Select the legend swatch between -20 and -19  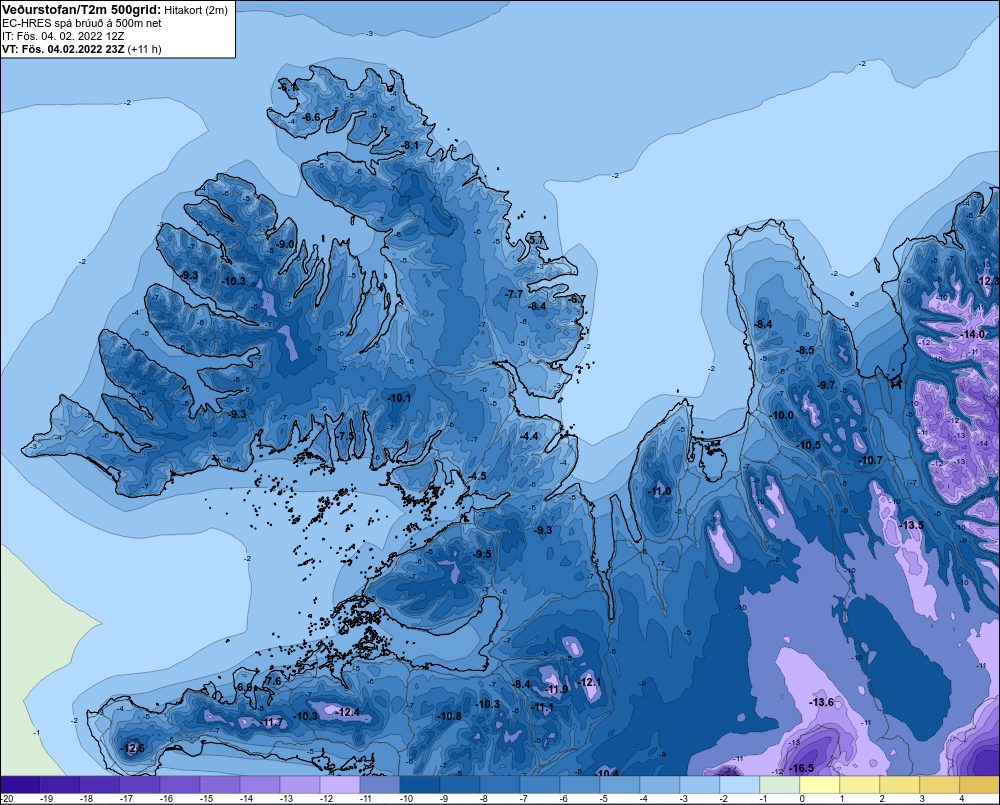(20, 785)
